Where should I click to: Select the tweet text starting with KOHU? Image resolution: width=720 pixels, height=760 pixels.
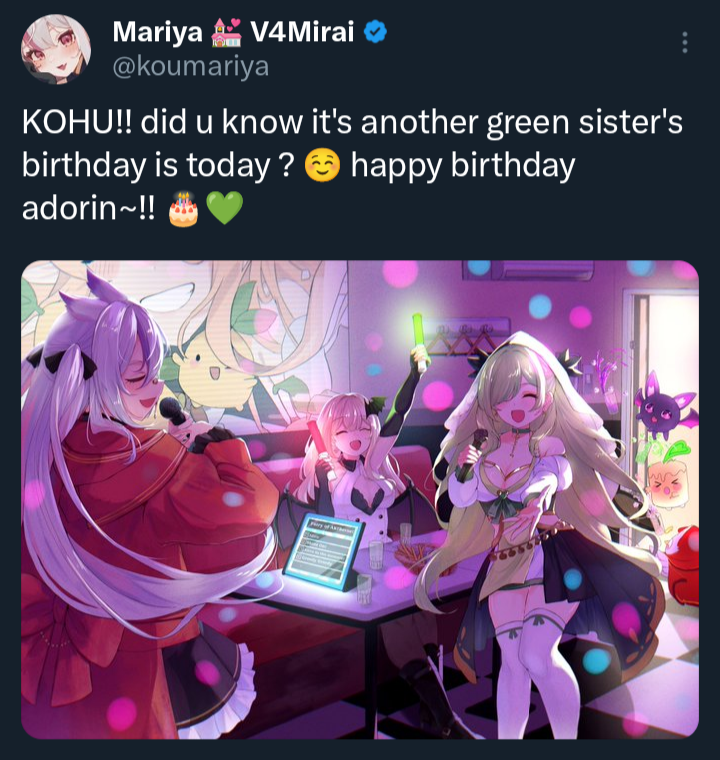coord(352,165)
